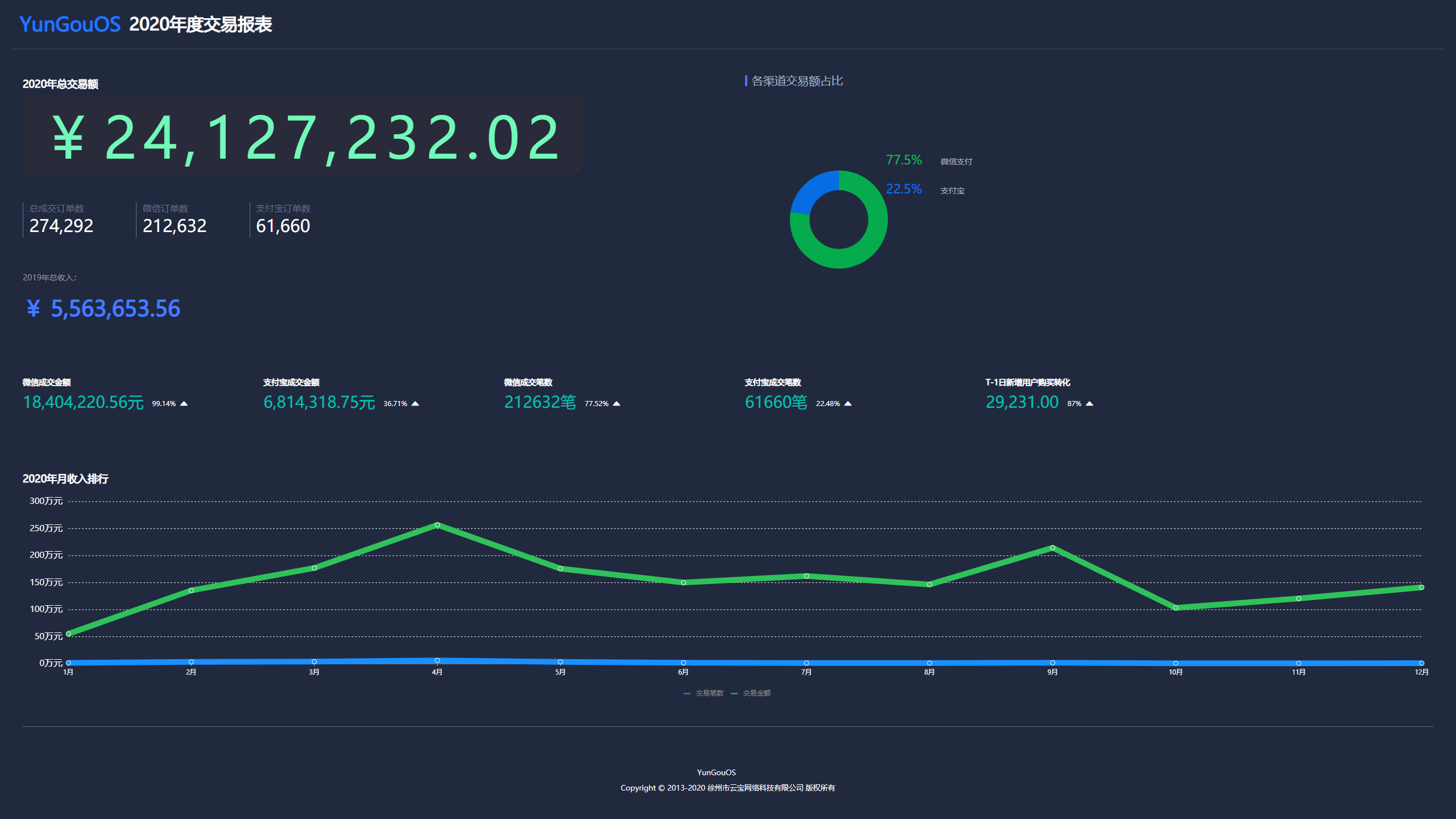Image resolution: width=1456 pixels, height=819 pixels.
Task: Click the 微信支付 legend label
Action: click(x=956, y=162)
